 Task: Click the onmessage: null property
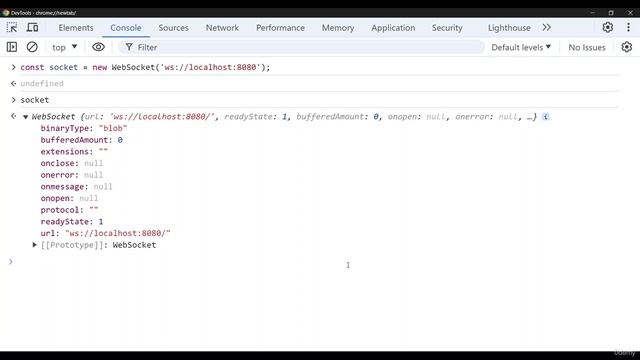[x=76, y=187]
